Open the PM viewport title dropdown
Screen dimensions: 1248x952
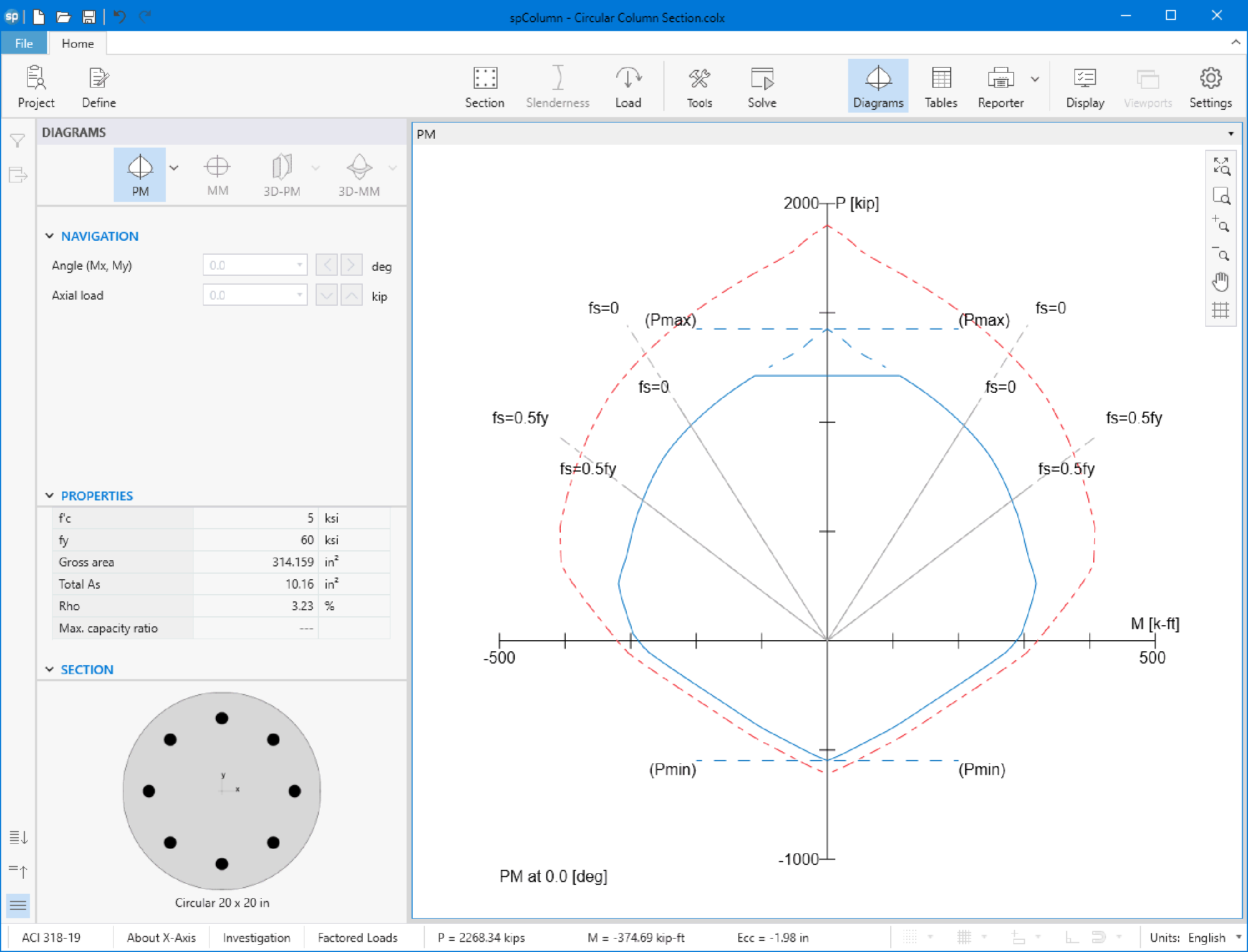[1231, 134]
